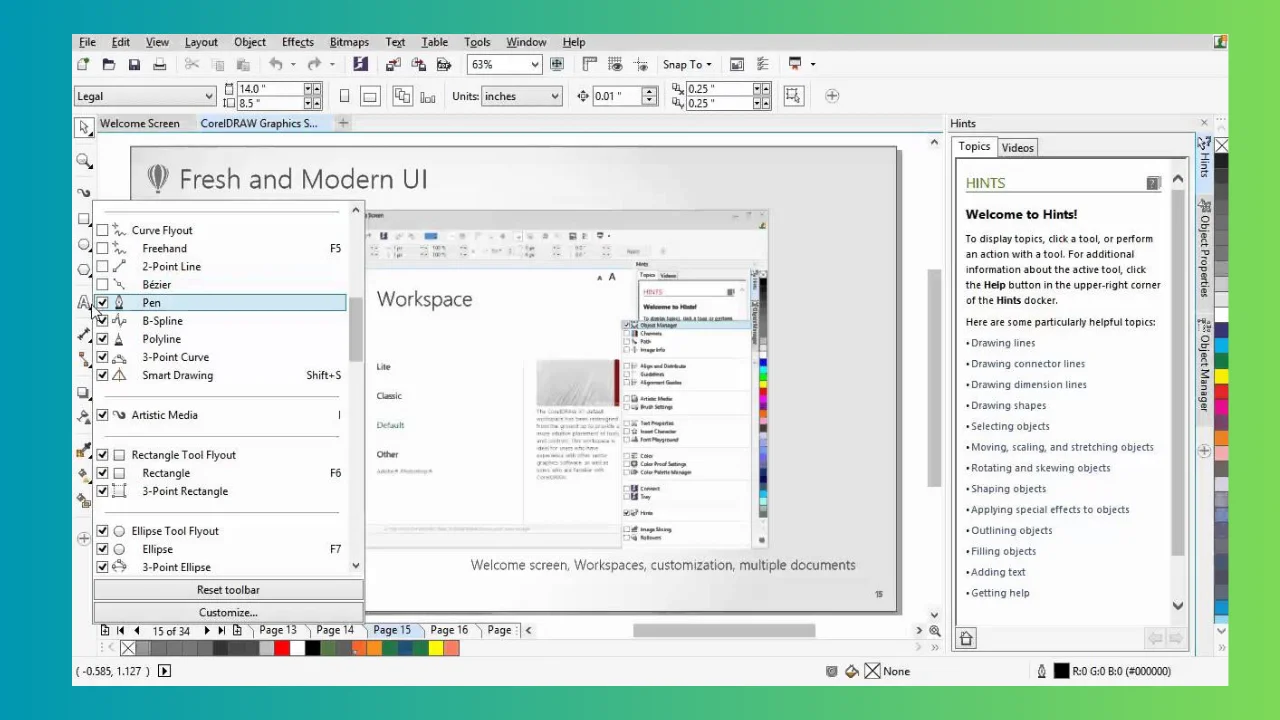Pick the red swatch in document palette
The image size is (1280, 720).
click(x=282, y=648)
